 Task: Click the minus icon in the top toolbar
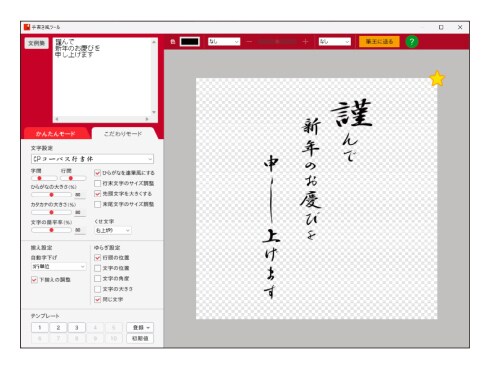[x=249, y=42]
